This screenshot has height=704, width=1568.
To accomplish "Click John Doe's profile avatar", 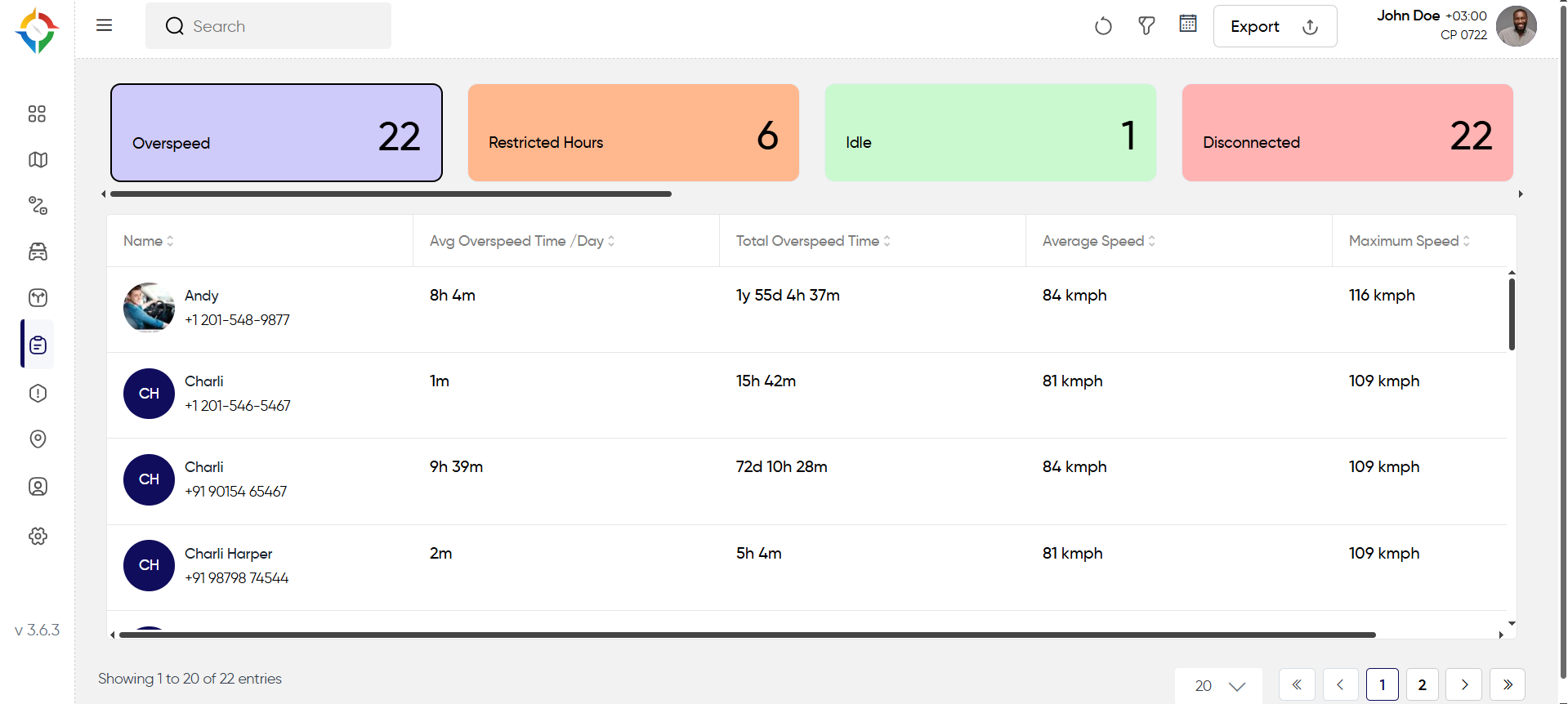I will [x=1517, y=26].
